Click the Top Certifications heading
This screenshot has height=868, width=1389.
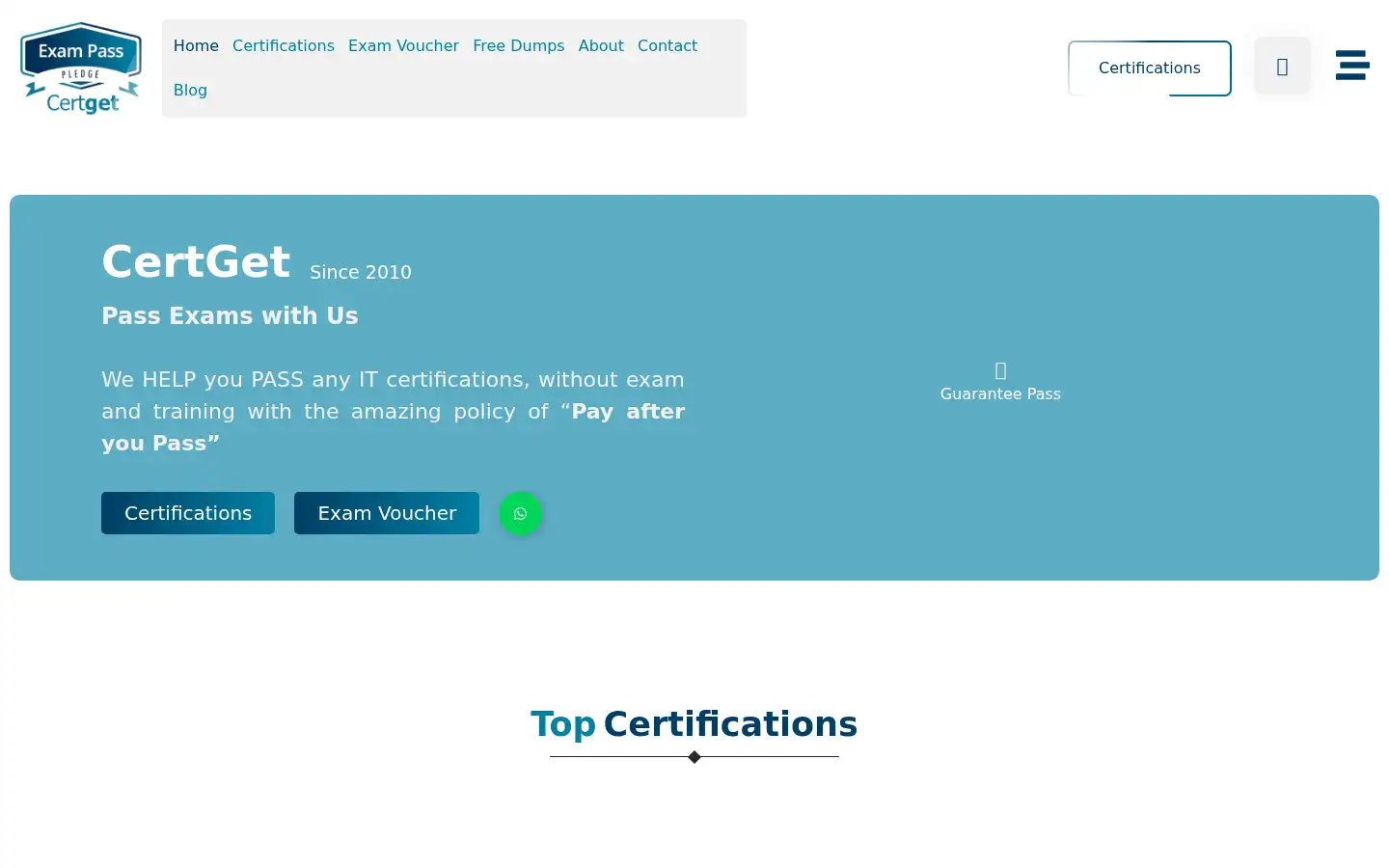[694, 723]
